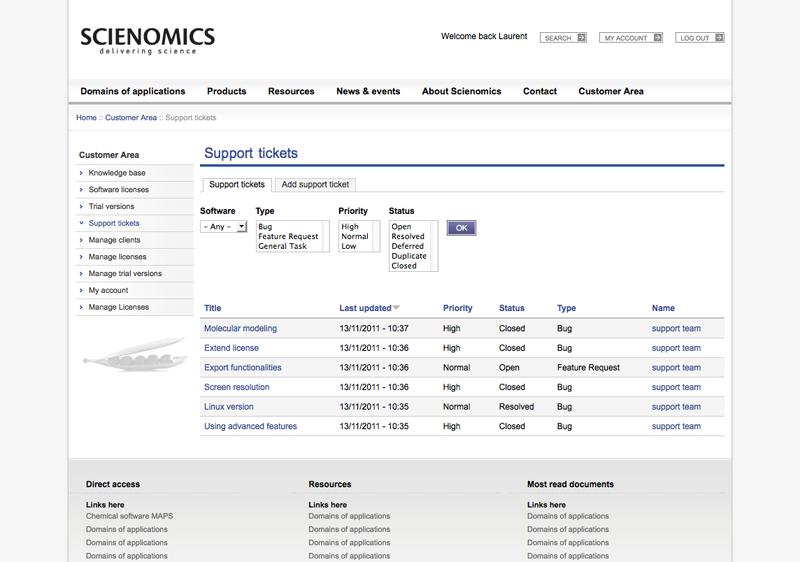Image resolution: width=800 pixels, height=562 pixels.
Task: Click support team in Export functionalities row
Action: point(676,368)
